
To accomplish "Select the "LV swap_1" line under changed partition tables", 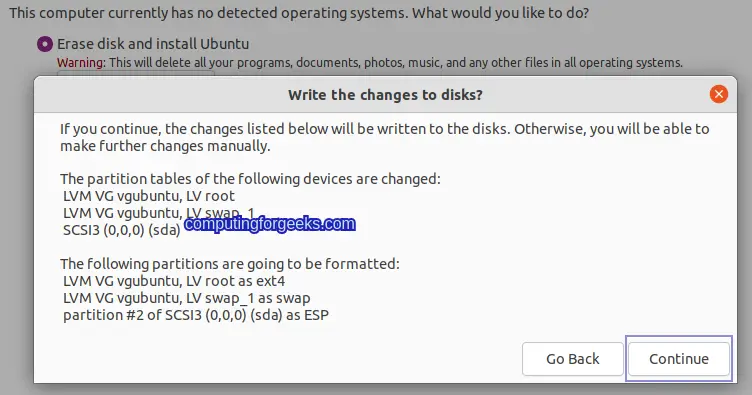I will point(158,213).
